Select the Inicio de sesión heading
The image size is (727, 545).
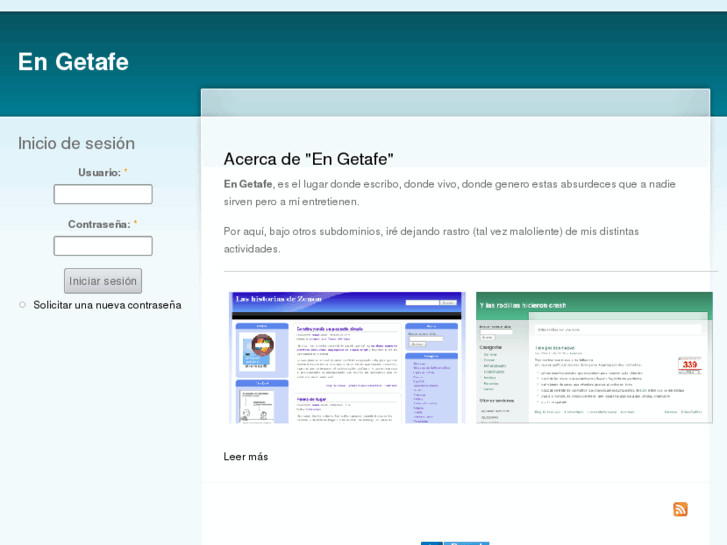pyautogui.click(x=77, y=143)
